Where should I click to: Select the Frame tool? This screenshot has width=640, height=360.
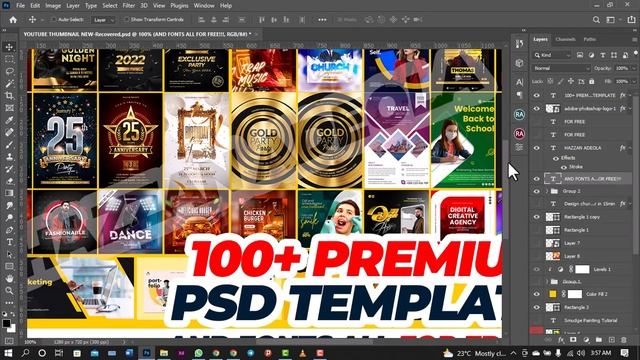coord(9,108)
